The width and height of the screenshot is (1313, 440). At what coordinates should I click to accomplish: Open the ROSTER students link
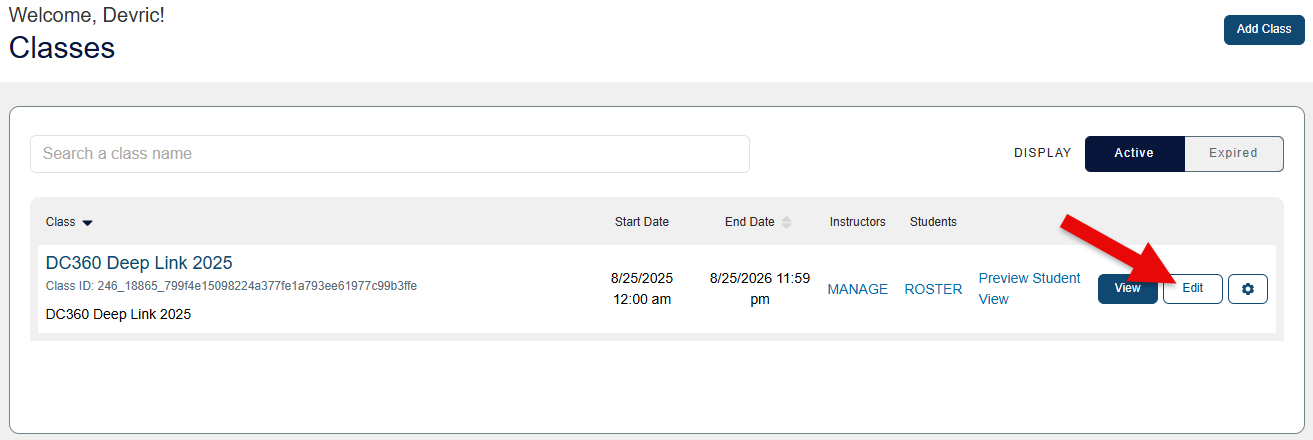click(x=933, y=289)
